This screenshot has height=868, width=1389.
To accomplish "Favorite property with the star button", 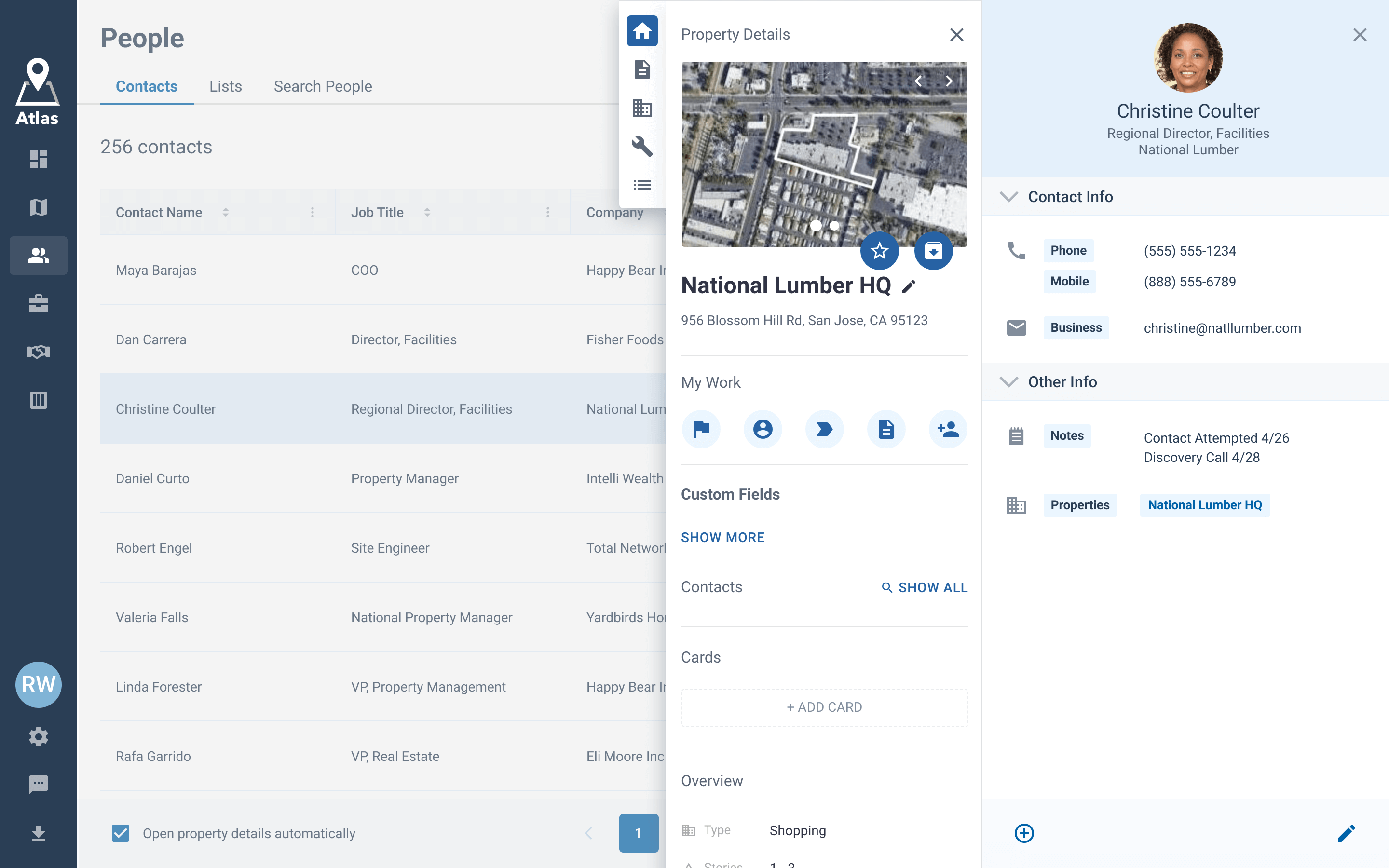I will (x=879, y=251).
